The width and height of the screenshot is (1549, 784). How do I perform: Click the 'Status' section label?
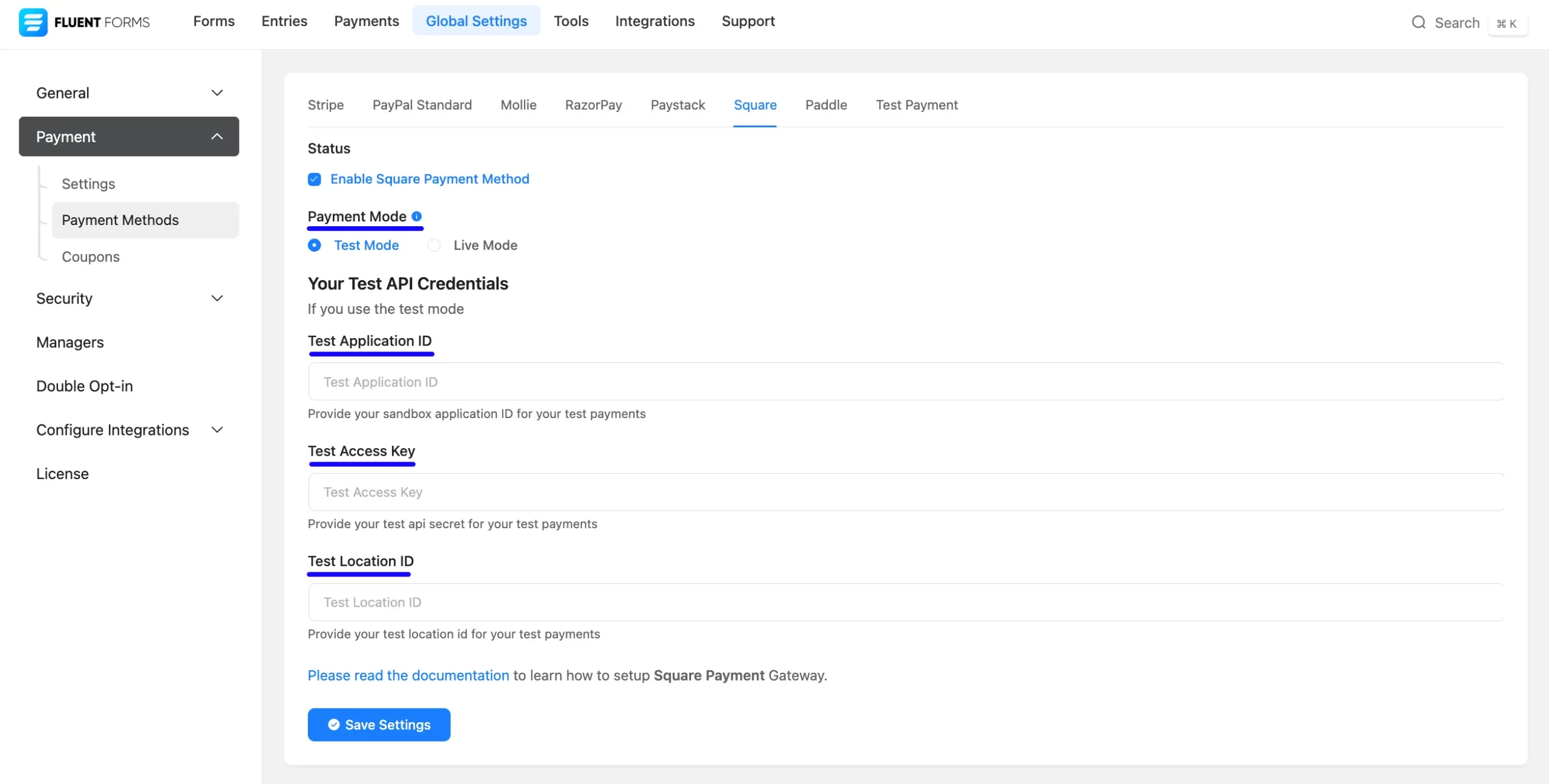click(329, 149)
